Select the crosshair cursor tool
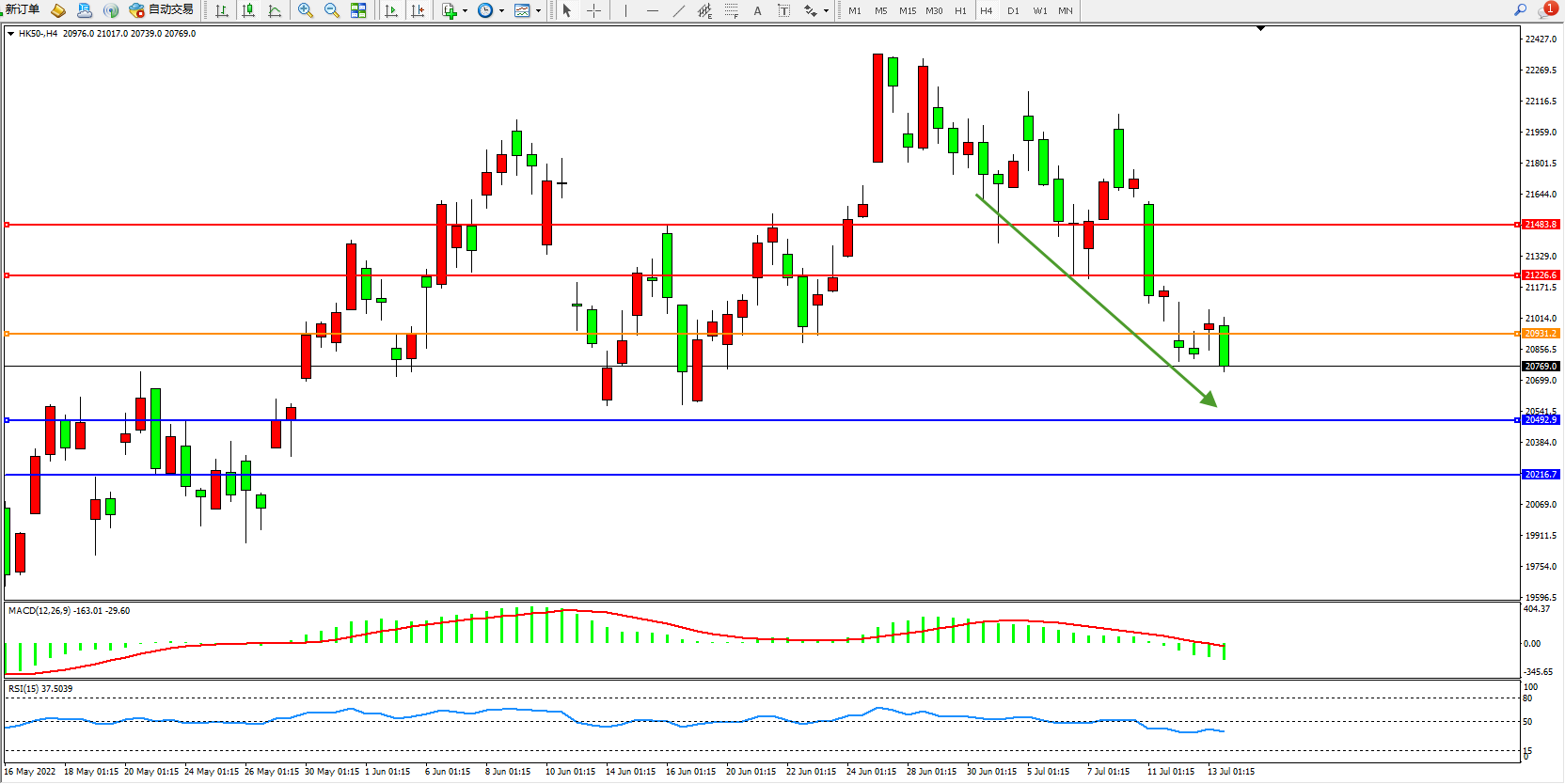 pyautogui.click(x=594, y=10)
